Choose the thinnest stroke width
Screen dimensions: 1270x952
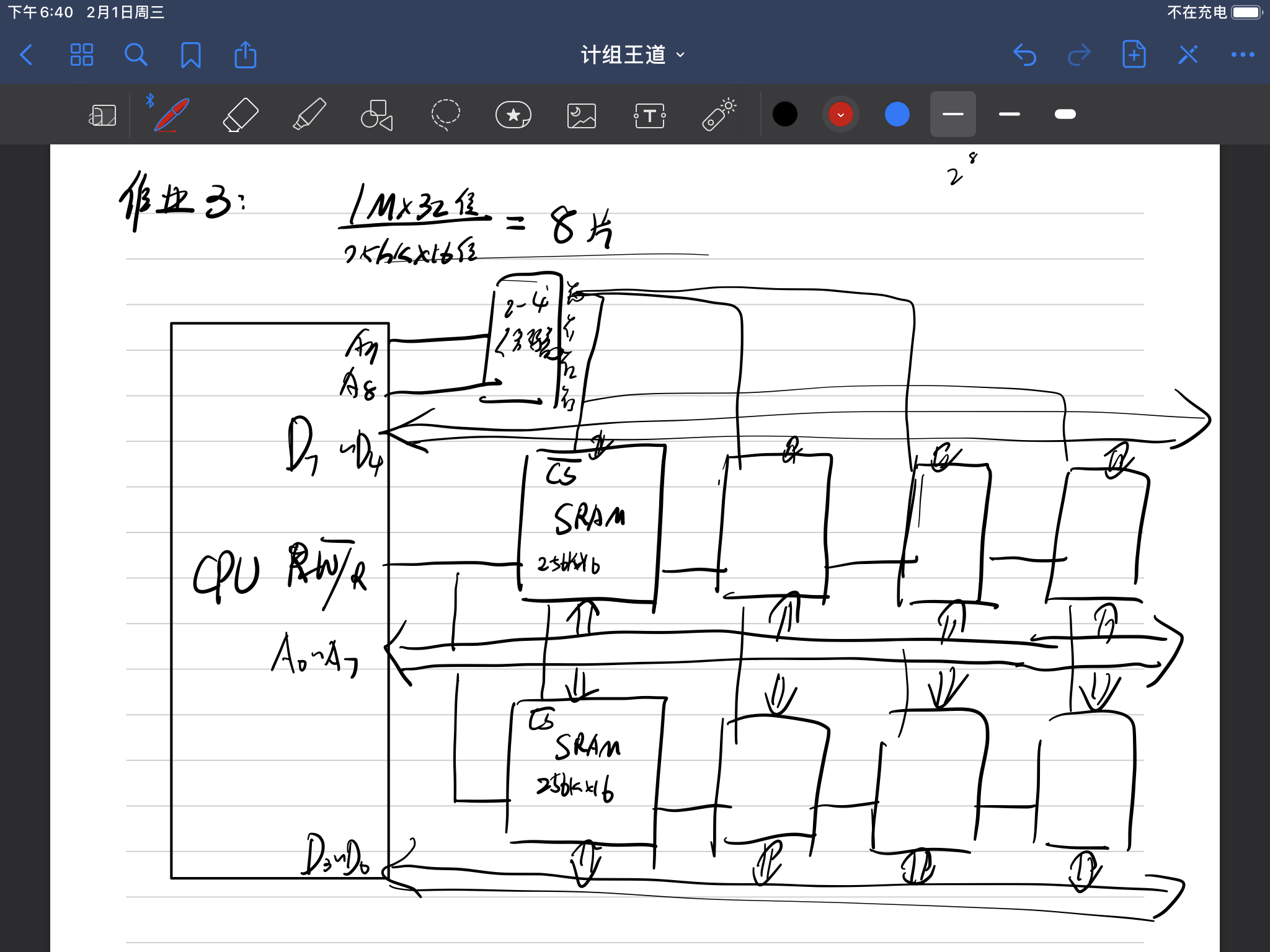952,114
